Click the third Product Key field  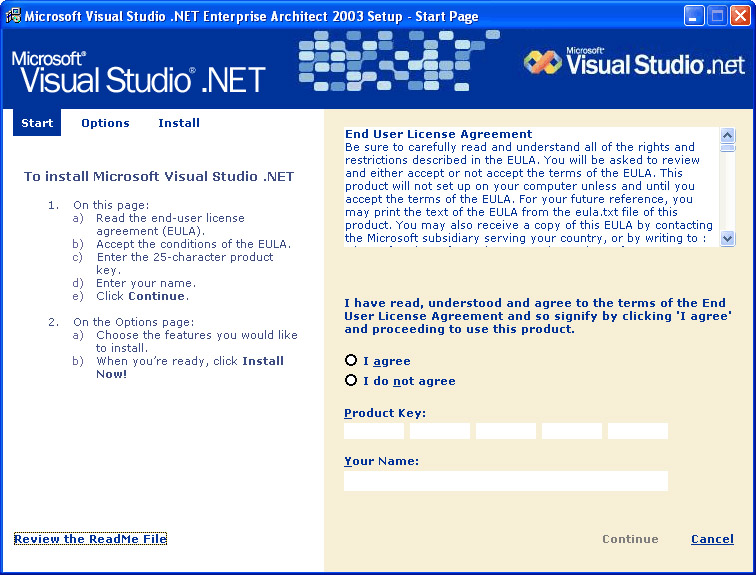click(506, 431)
